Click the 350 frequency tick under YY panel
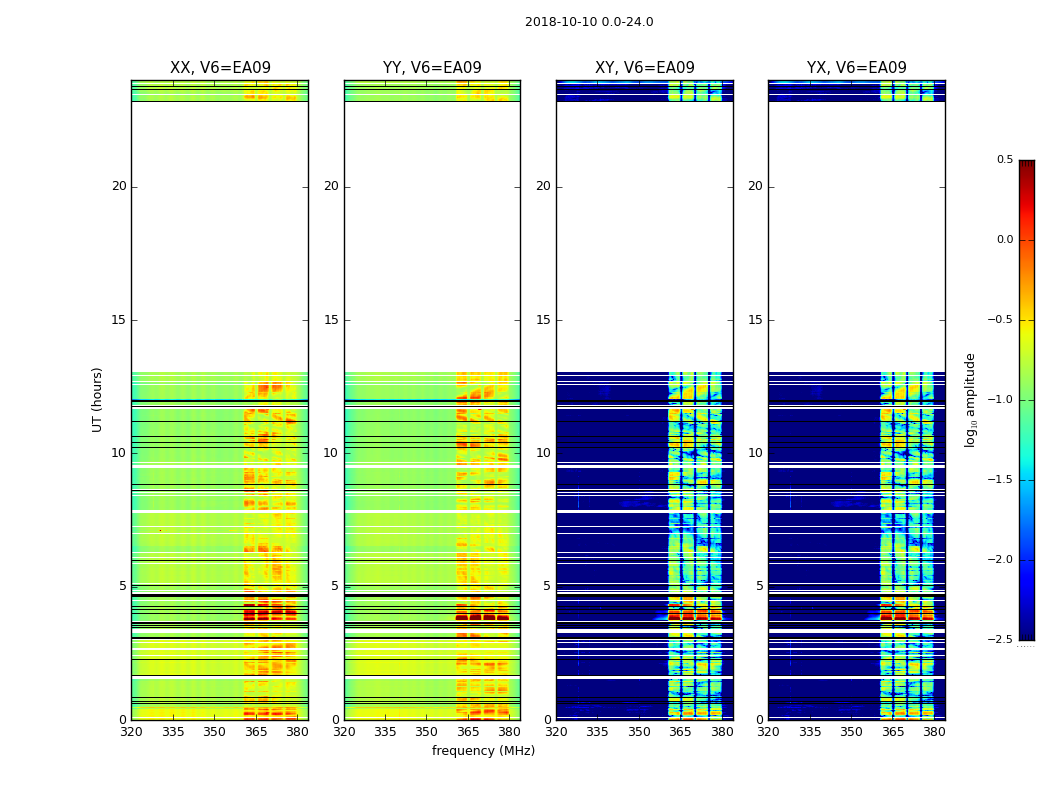1050x800 pixels. point(426,732)
